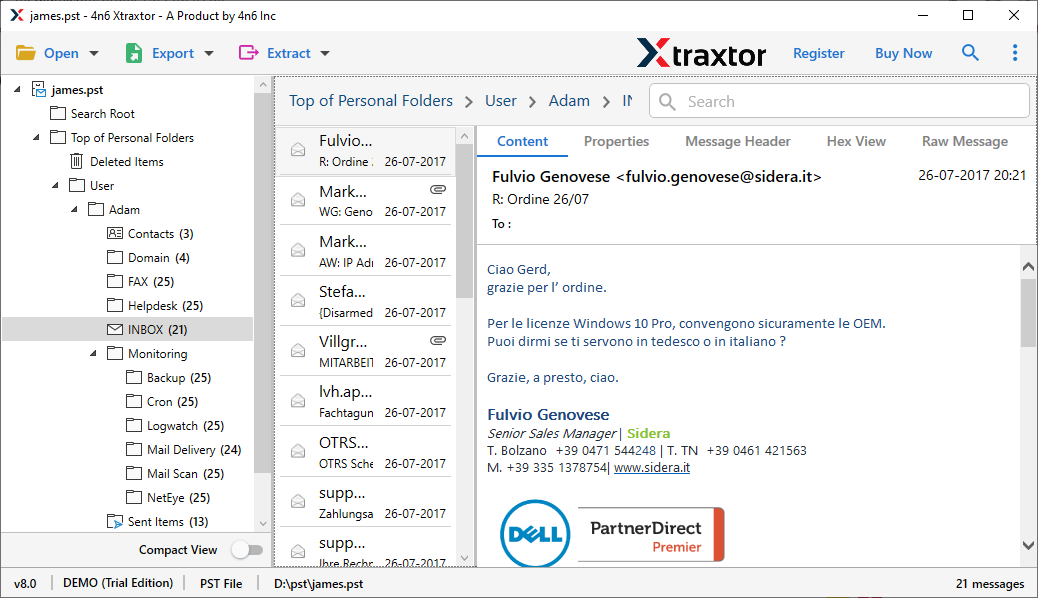The width and height of the screenshot is (1038, 598).
Task: Open the Export dropdown arrow
Action: pos(209,52)
